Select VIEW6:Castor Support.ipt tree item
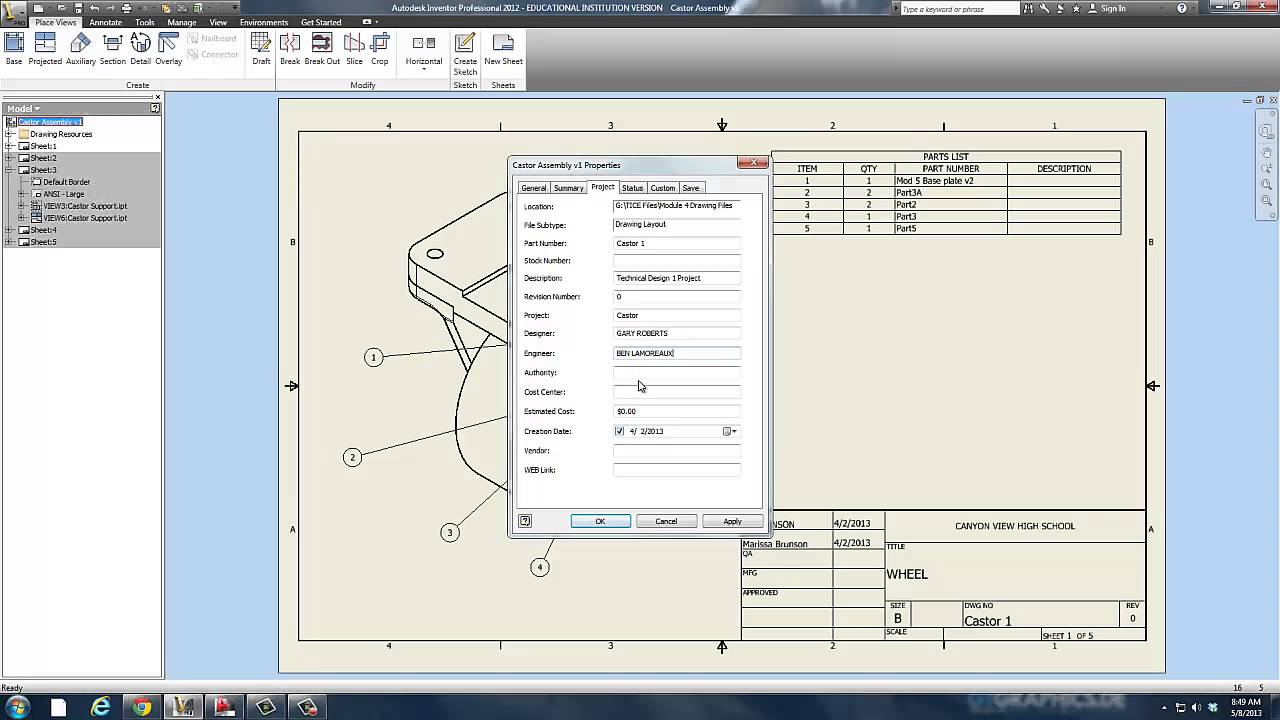This screenshot has height=720, width=1280. click(85, 218)
